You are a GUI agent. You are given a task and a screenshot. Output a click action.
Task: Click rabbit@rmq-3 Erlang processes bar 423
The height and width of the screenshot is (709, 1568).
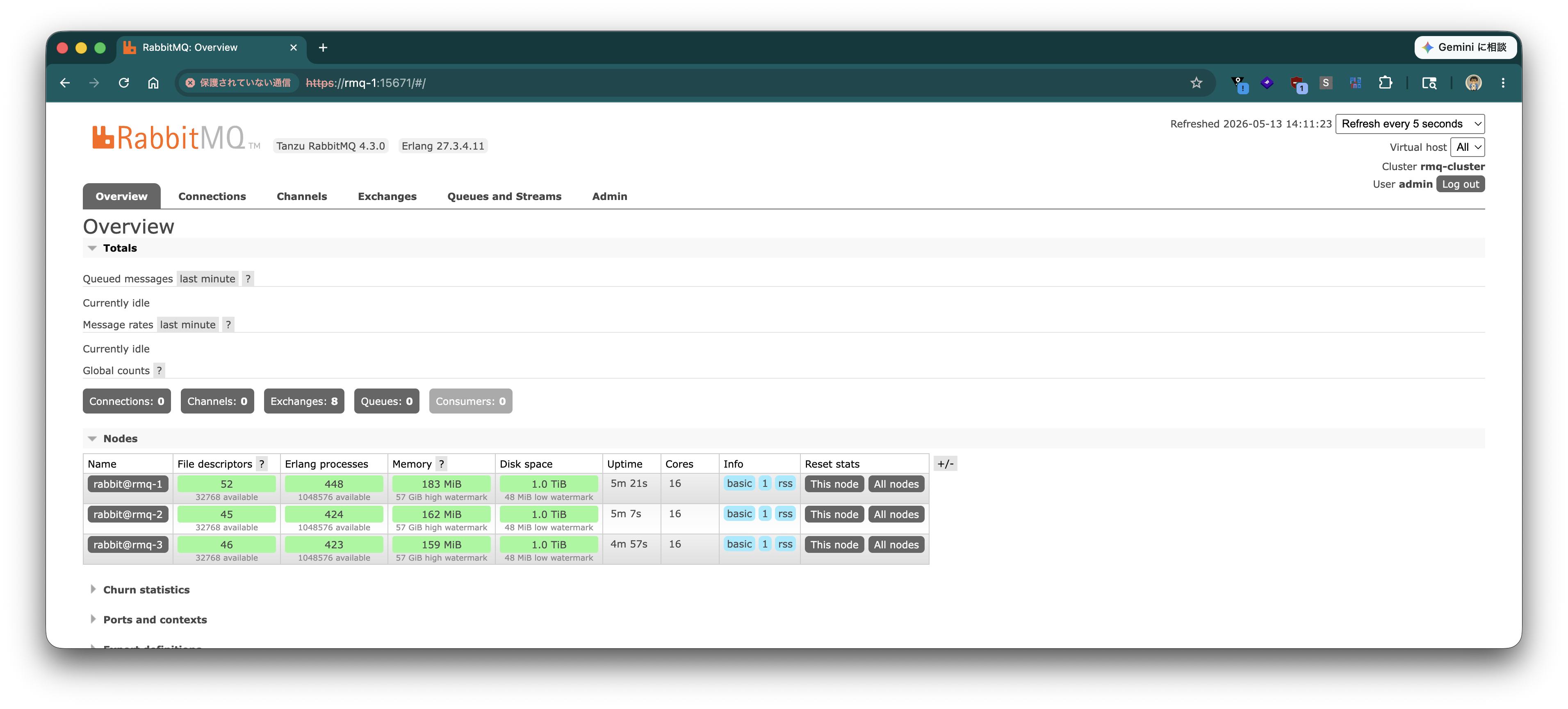click(333, 545)
